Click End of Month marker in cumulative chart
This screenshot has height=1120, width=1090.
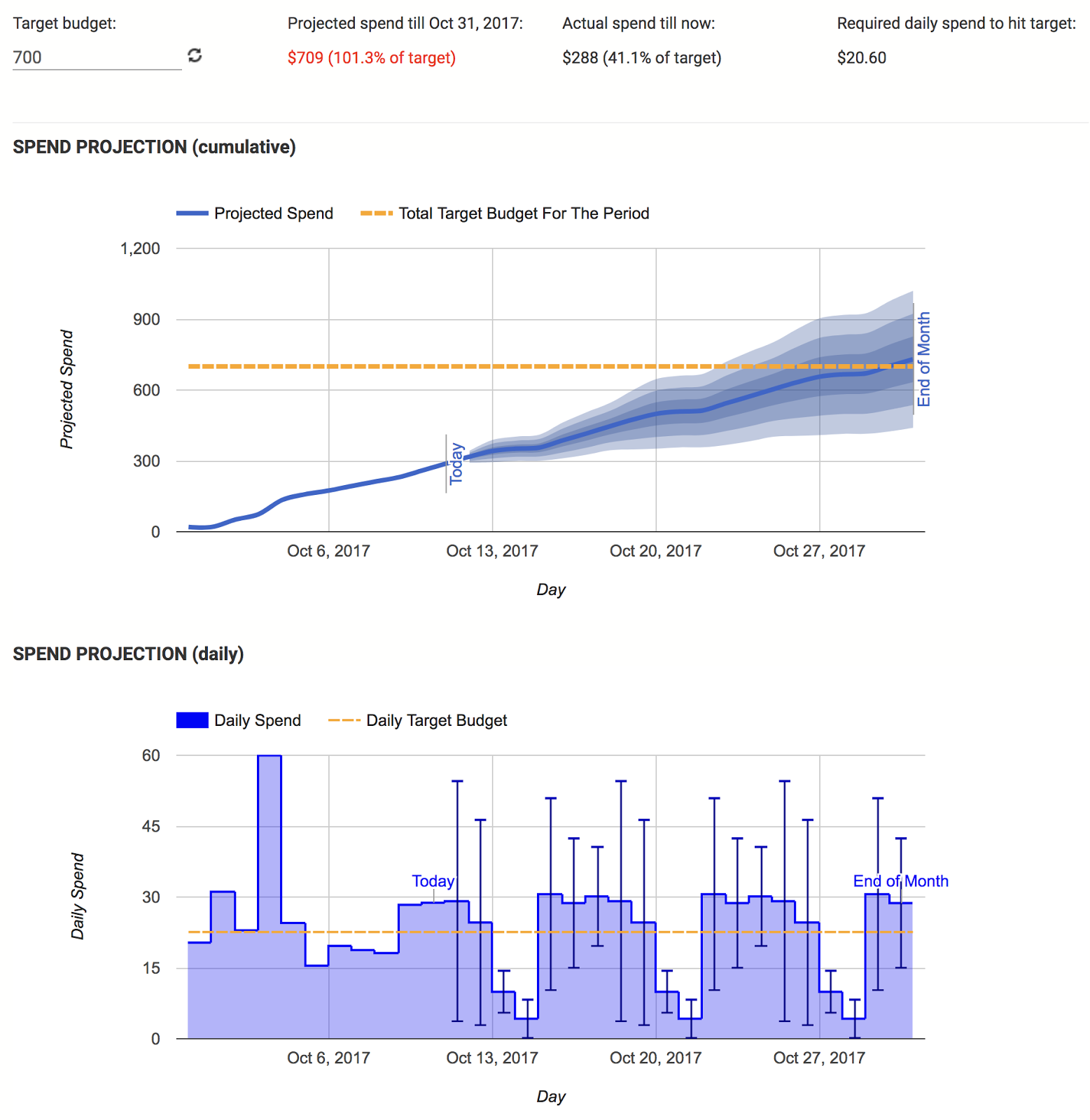point(923,359)
